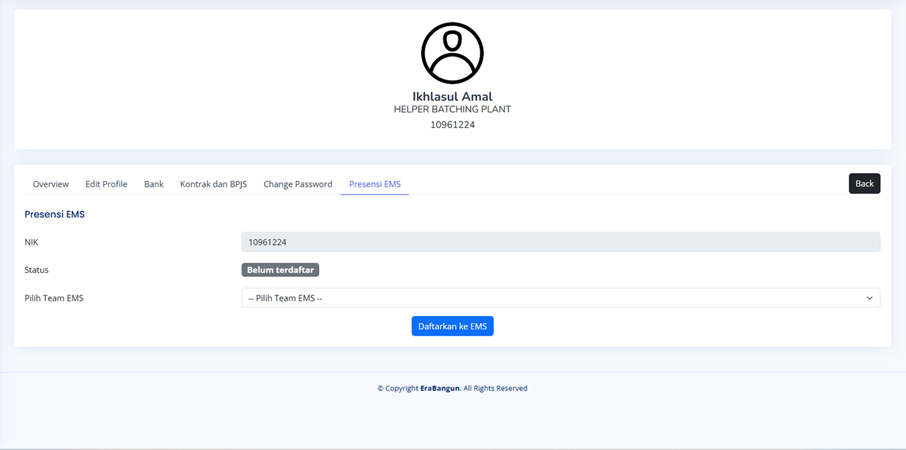906x450 pixels.
Task: Click the NIK field showing 10961224
Action: [x=560, y=242]
